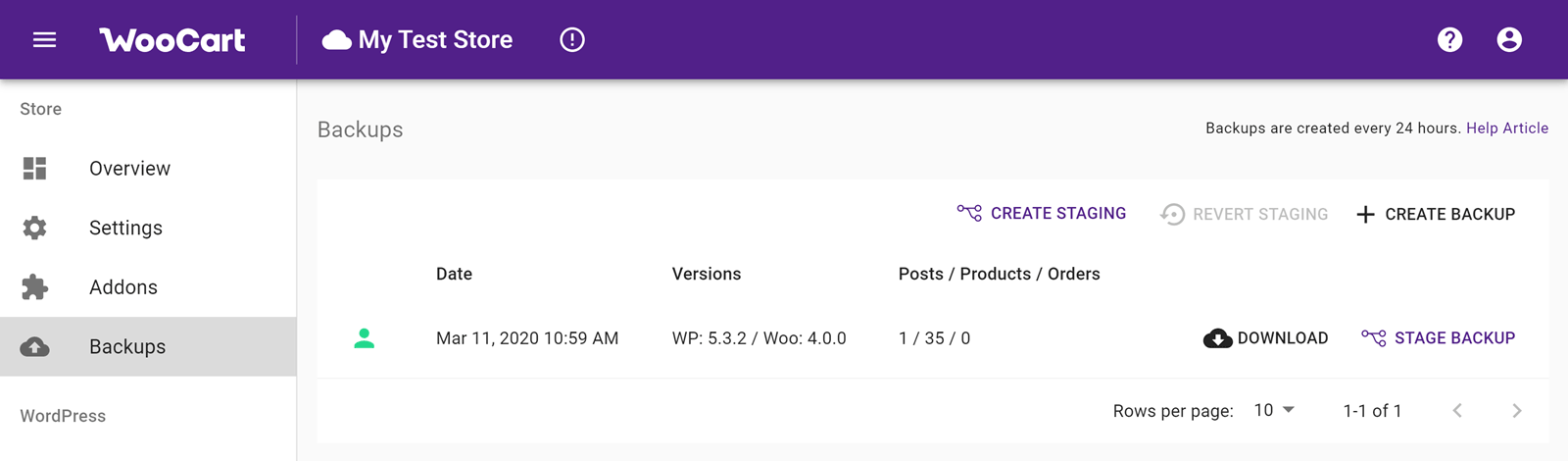
Task: Select the date Mar 11, 2020 10:59 AM
Action: (527, 338)
